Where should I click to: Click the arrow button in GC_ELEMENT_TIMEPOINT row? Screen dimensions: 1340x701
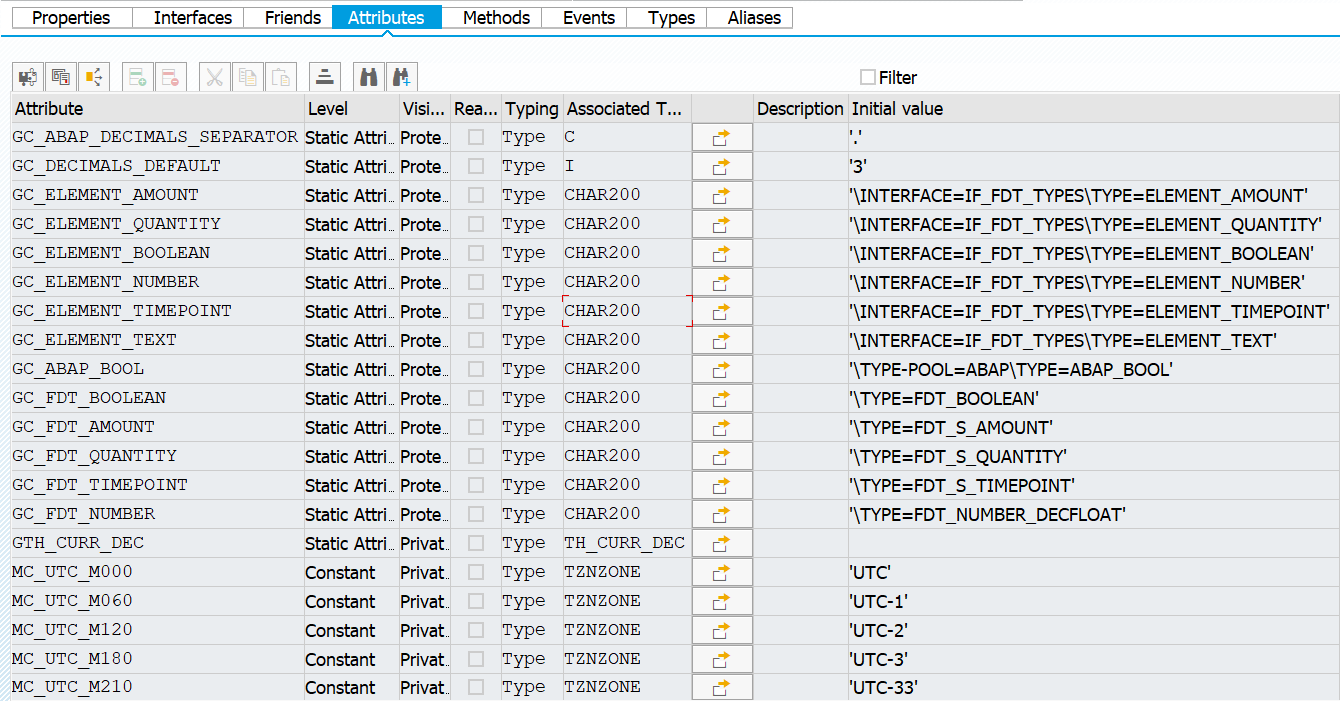(x=722, y=311)
